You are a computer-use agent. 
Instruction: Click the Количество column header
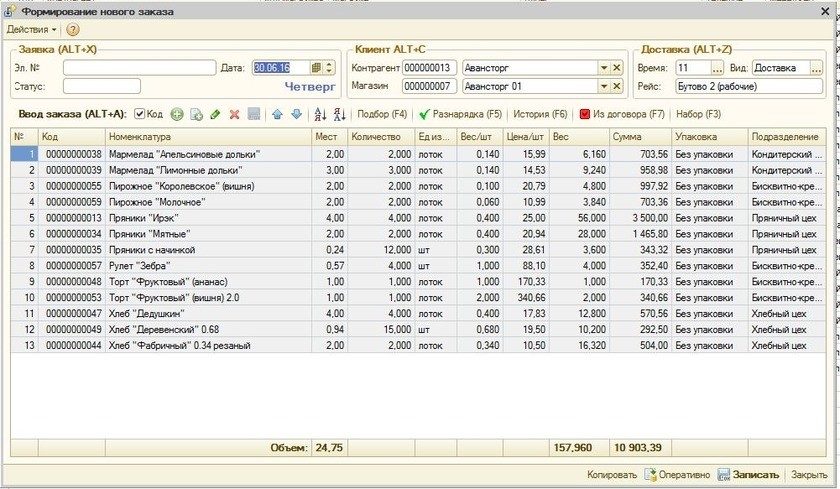click(381, 137)
